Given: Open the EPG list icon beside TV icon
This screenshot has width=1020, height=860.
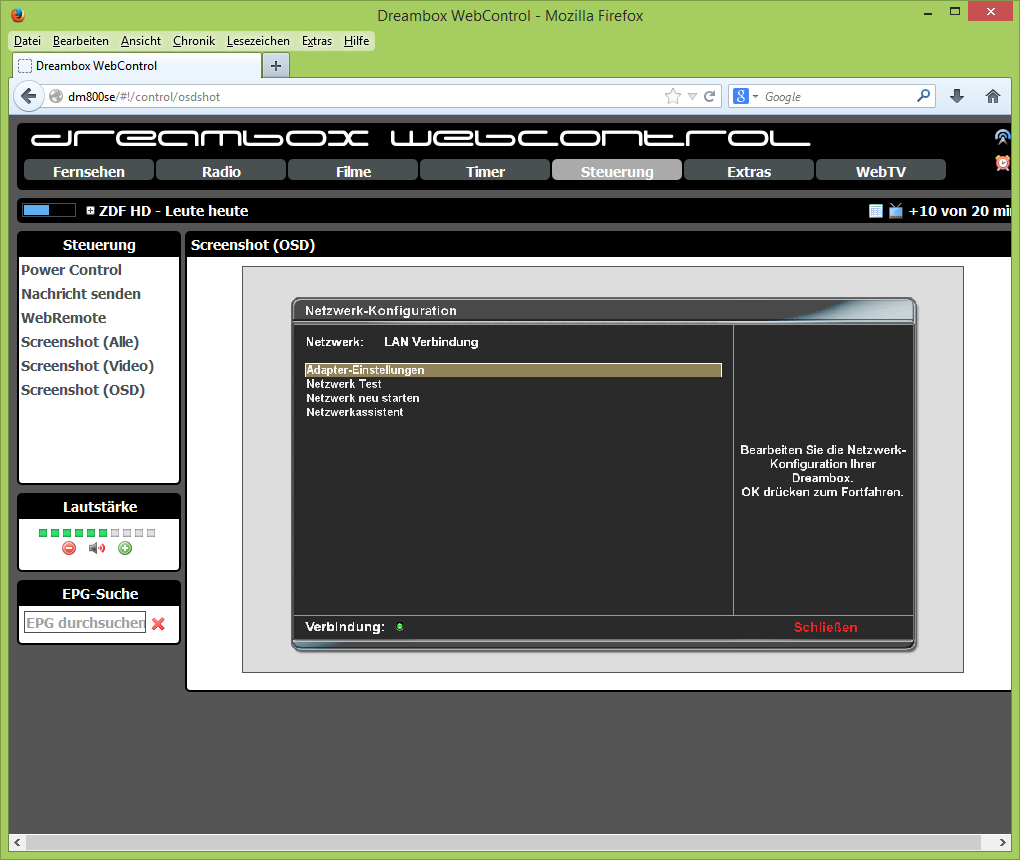Looking at the screenshot, I should tap(876, 211).
